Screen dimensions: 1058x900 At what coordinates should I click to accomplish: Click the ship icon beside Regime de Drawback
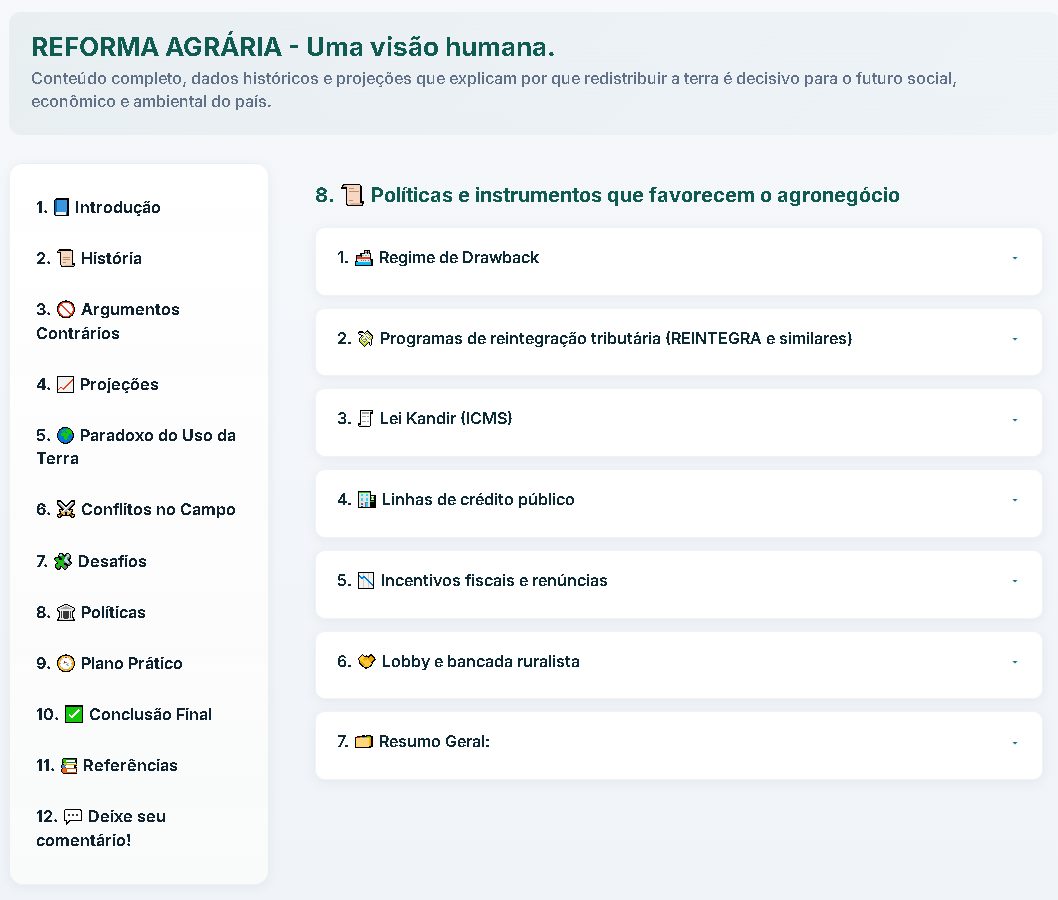tap(364, 258)
